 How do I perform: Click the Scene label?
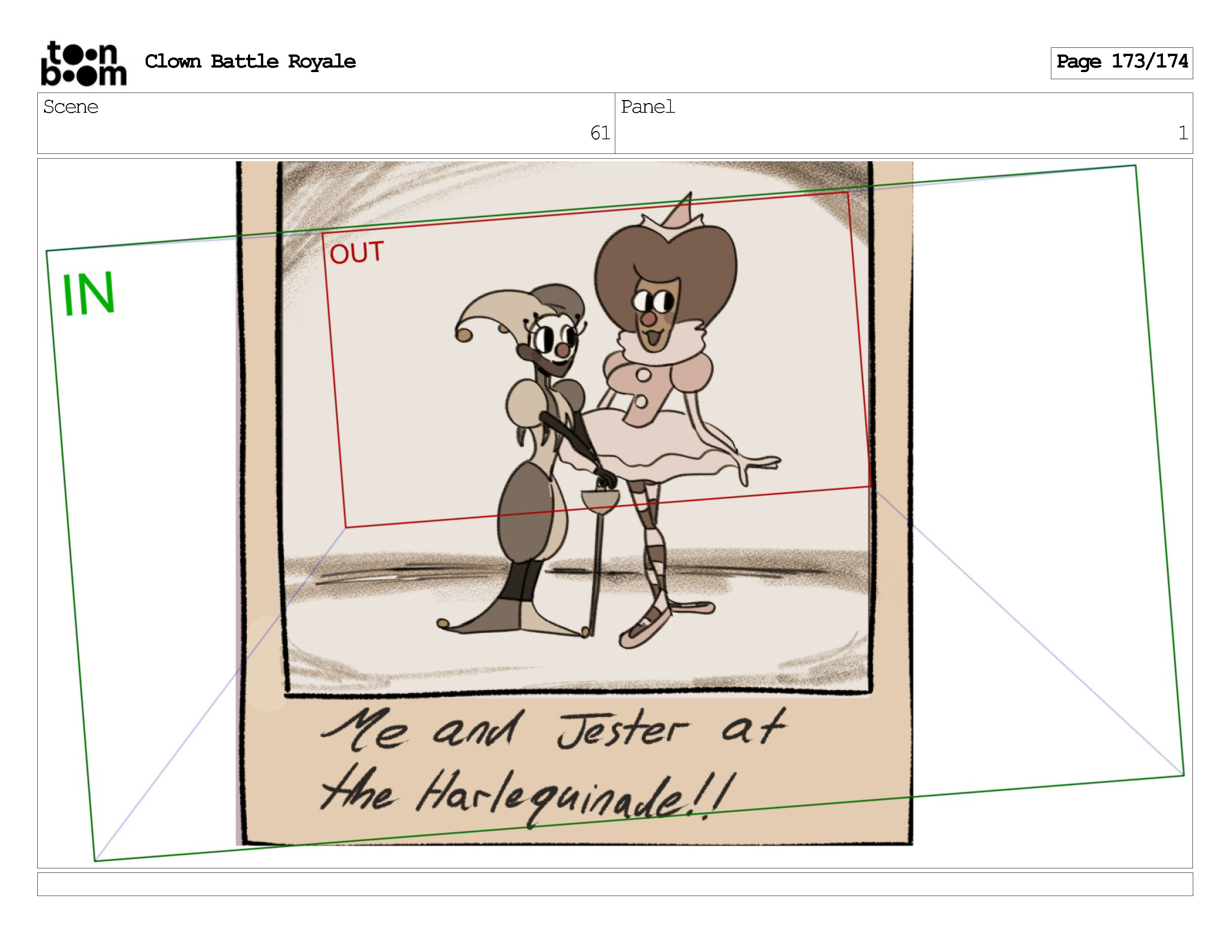click(71, 107)
